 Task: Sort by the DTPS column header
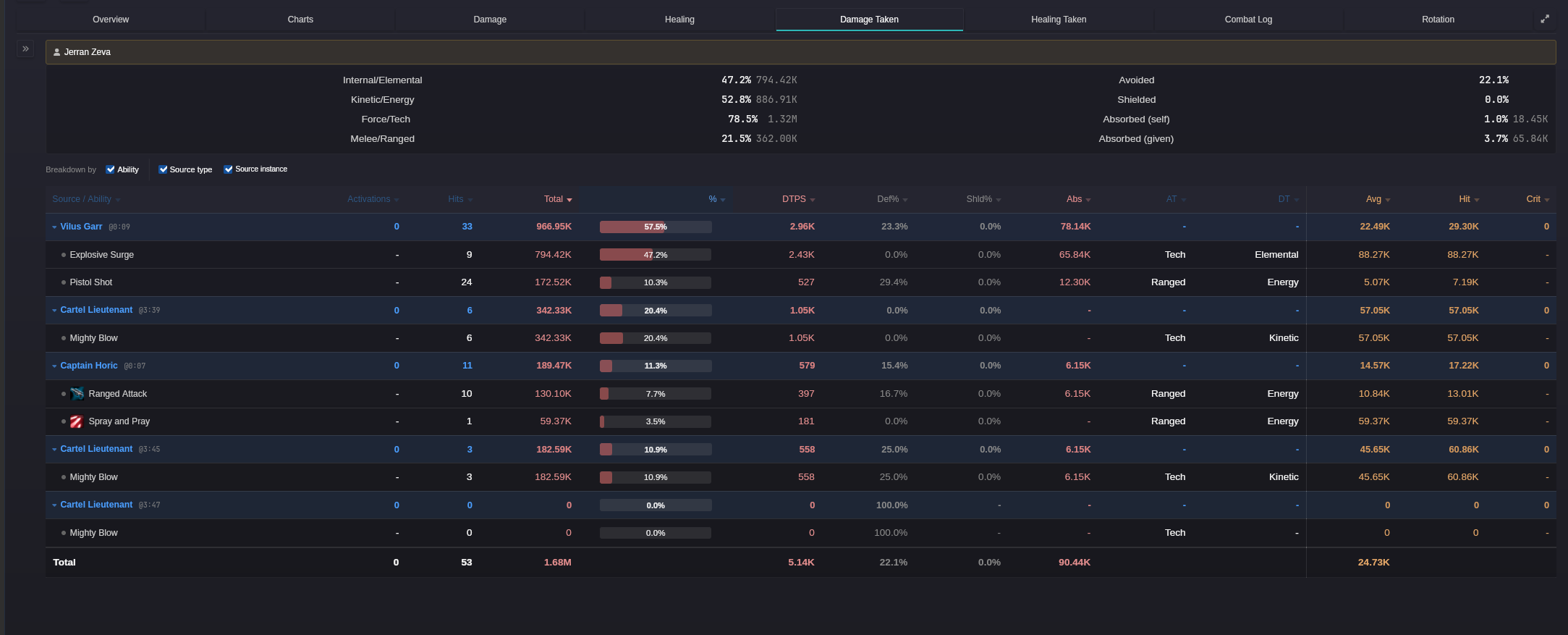[x=798, y=199]
